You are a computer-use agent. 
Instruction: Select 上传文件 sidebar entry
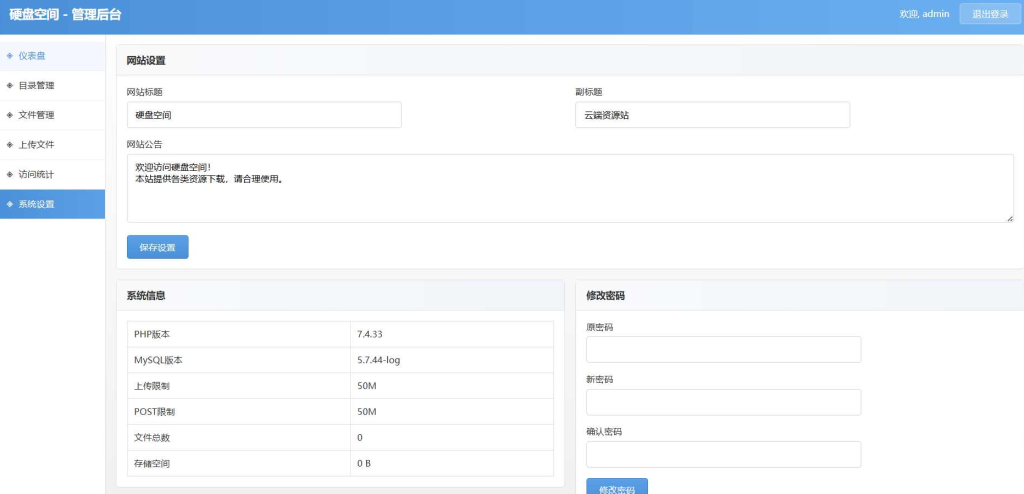(52, 144)
